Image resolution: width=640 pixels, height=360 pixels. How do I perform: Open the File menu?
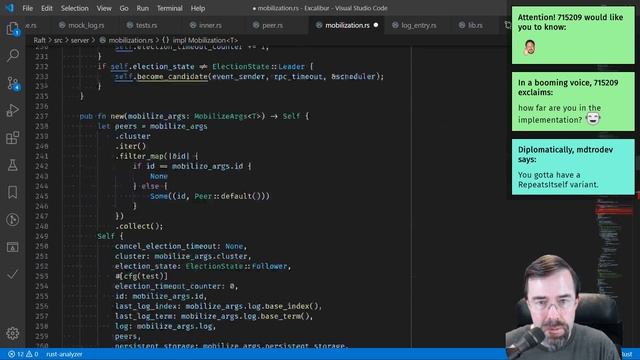click(x=28, y=8)
